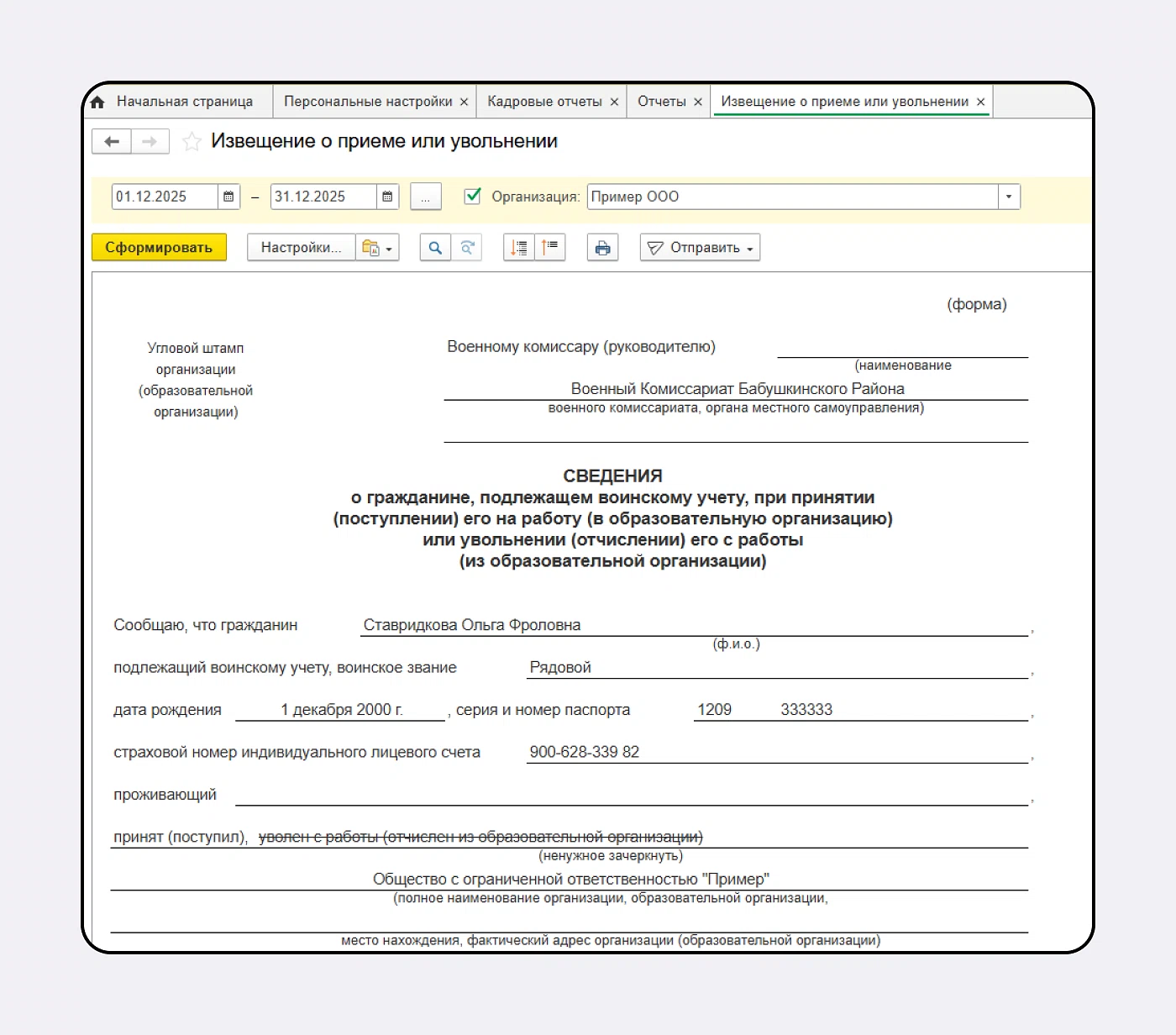Image resolution: width=1176 pixels, height=1035 pixels.
Task: Go back using the left arrow button
Action: tap(112, 142)
